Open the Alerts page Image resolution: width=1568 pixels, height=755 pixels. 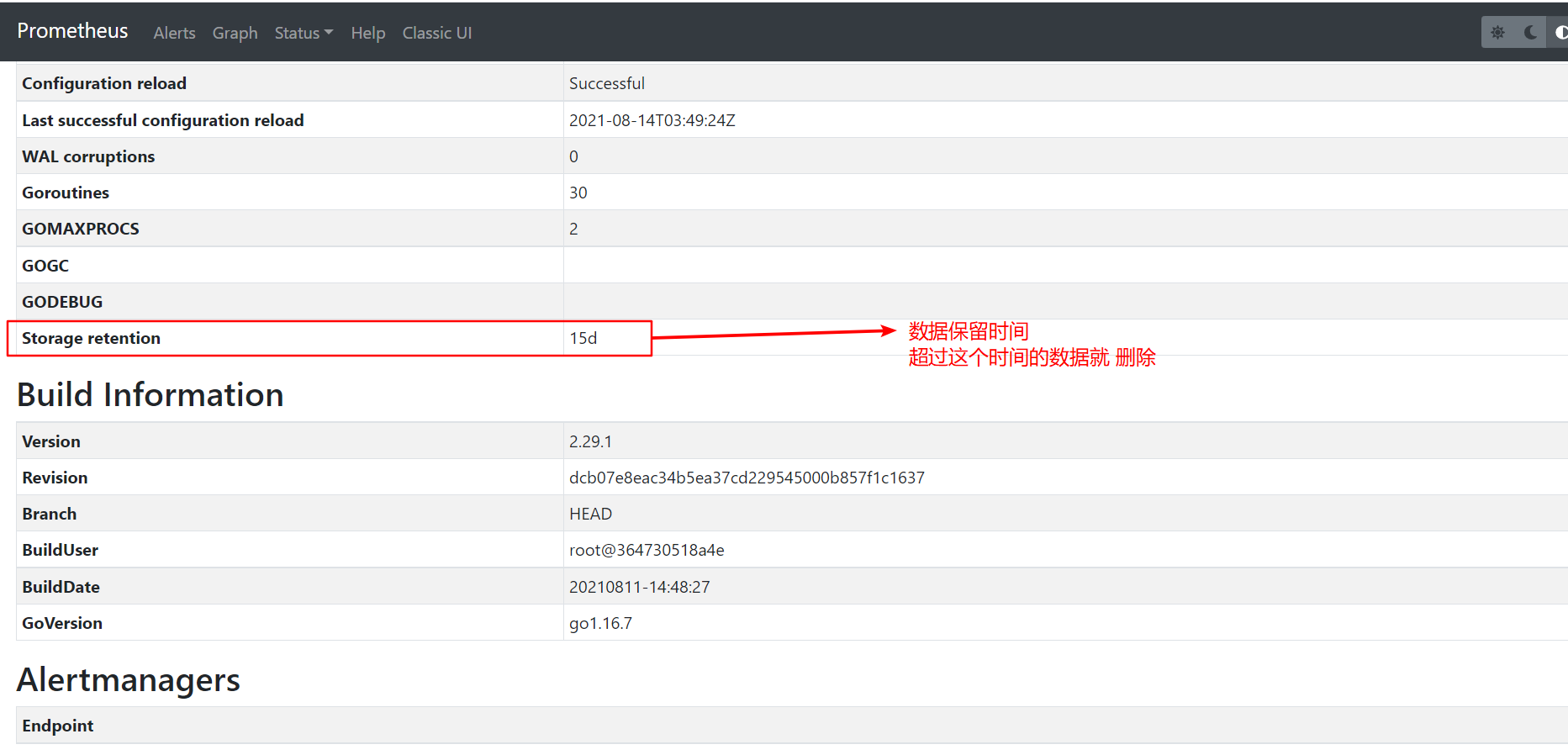174,33
